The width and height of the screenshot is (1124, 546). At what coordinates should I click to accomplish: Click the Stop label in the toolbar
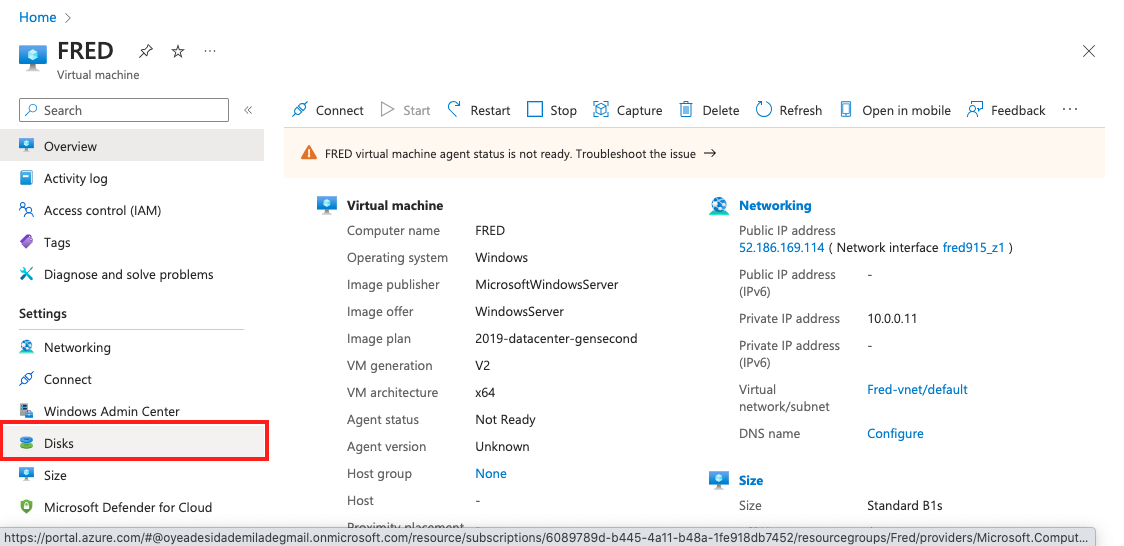click(x=563, y=110)
